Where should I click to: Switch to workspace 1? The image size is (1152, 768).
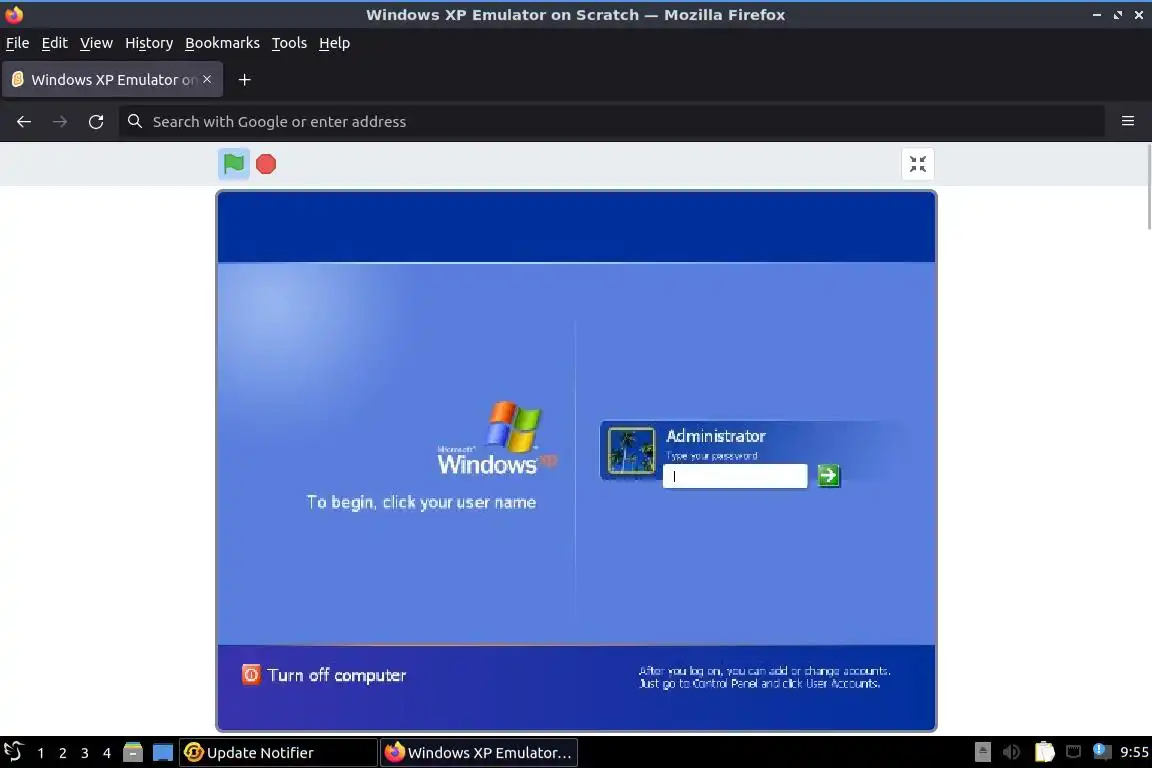pyautogui.click(x=40, y=753)
